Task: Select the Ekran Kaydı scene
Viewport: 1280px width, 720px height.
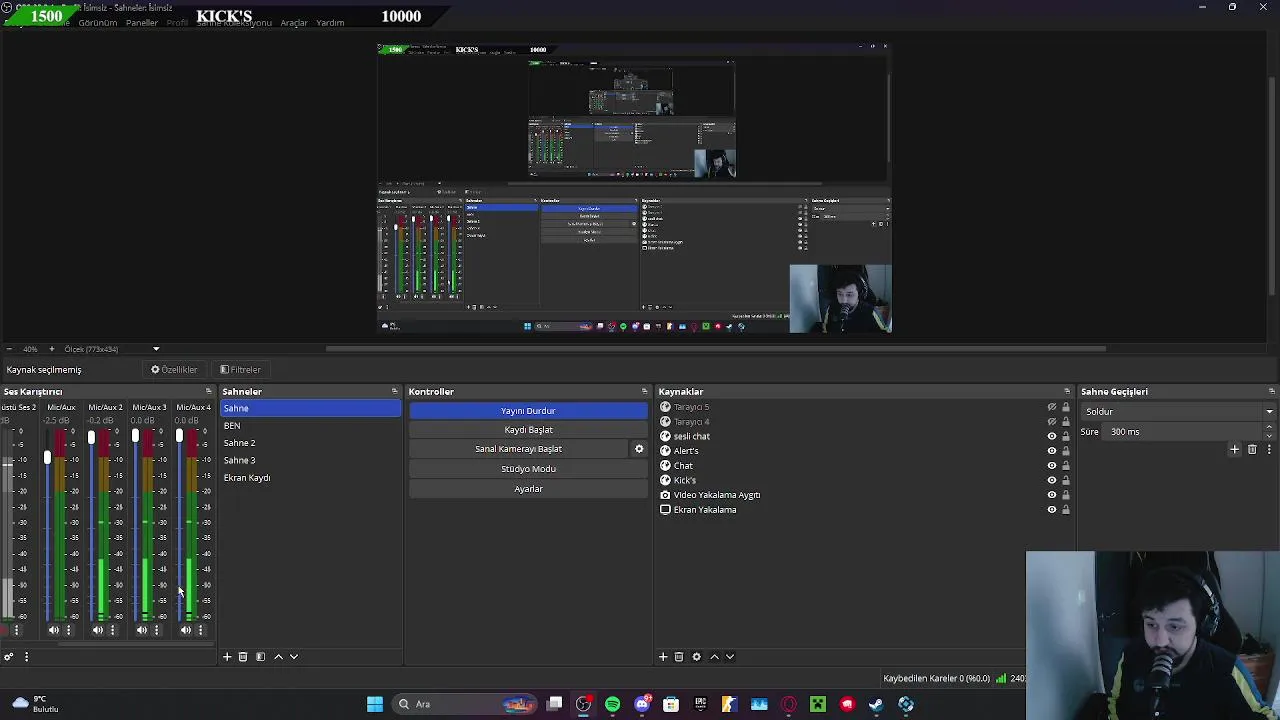Action: point(310,478)
